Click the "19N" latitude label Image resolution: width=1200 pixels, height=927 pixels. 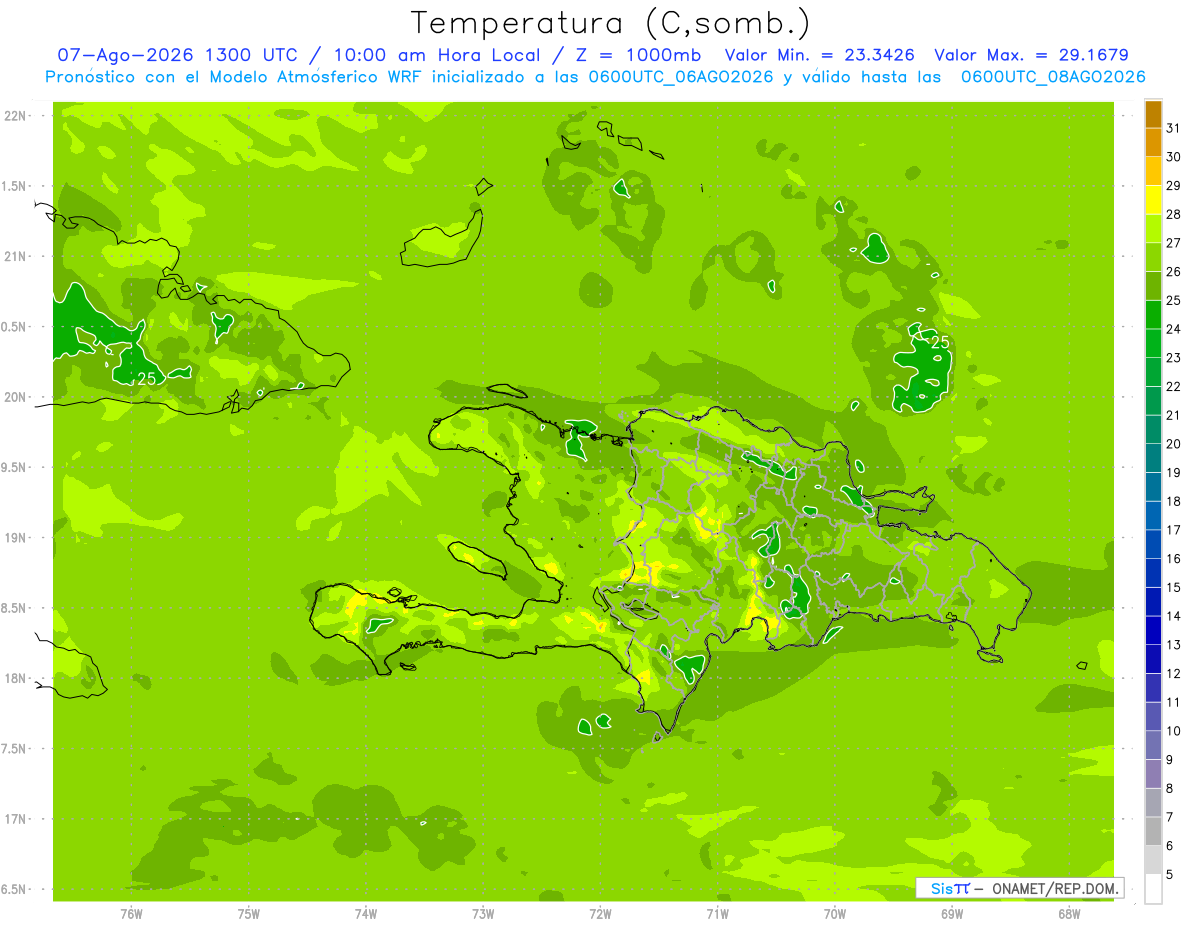click(x=15, y=538)
